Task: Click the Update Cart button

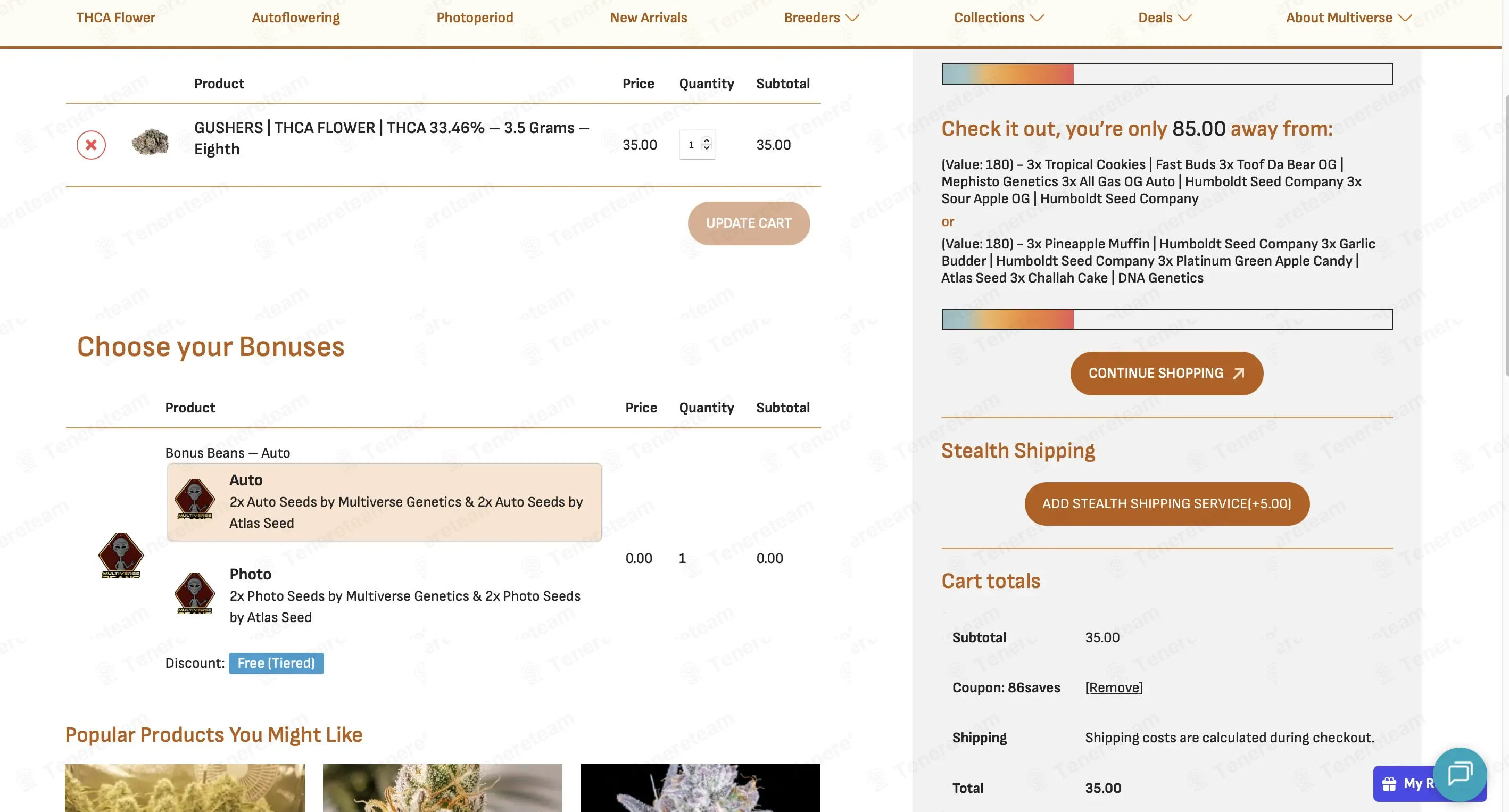Action: pos(749,223)
